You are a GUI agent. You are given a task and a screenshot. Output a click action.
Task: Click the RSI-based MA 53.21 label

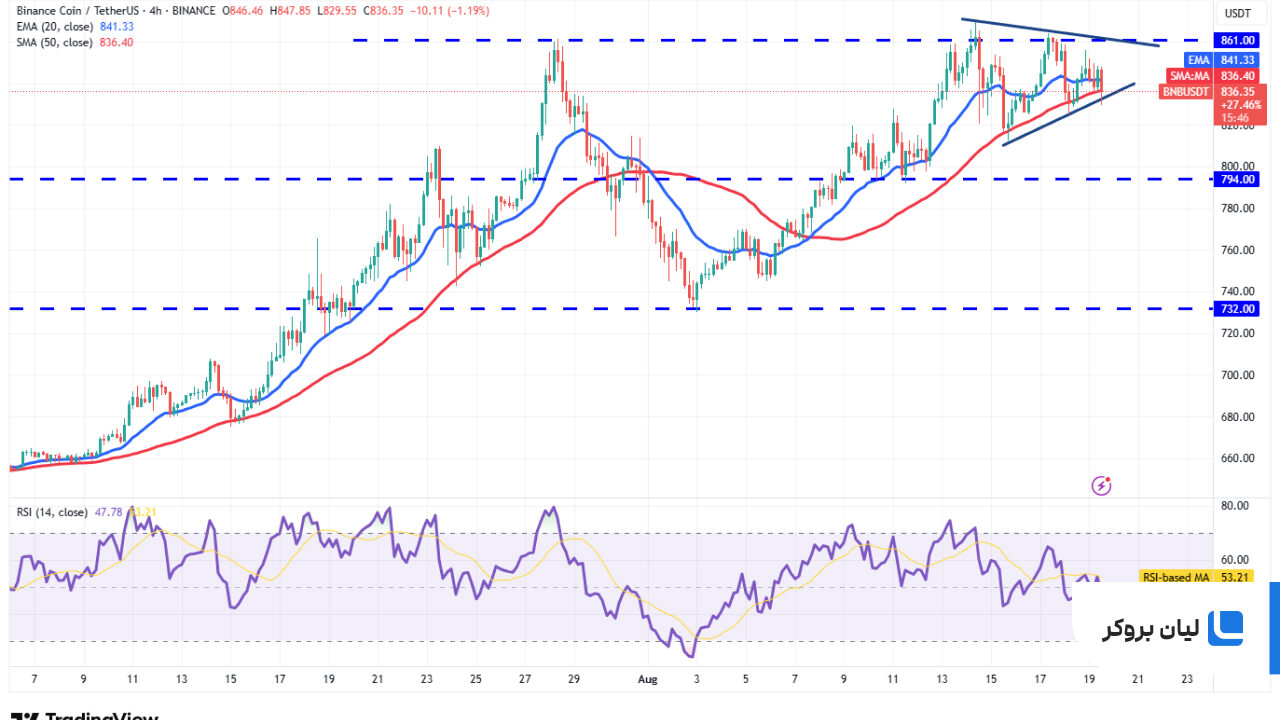tap(1194, 577)
